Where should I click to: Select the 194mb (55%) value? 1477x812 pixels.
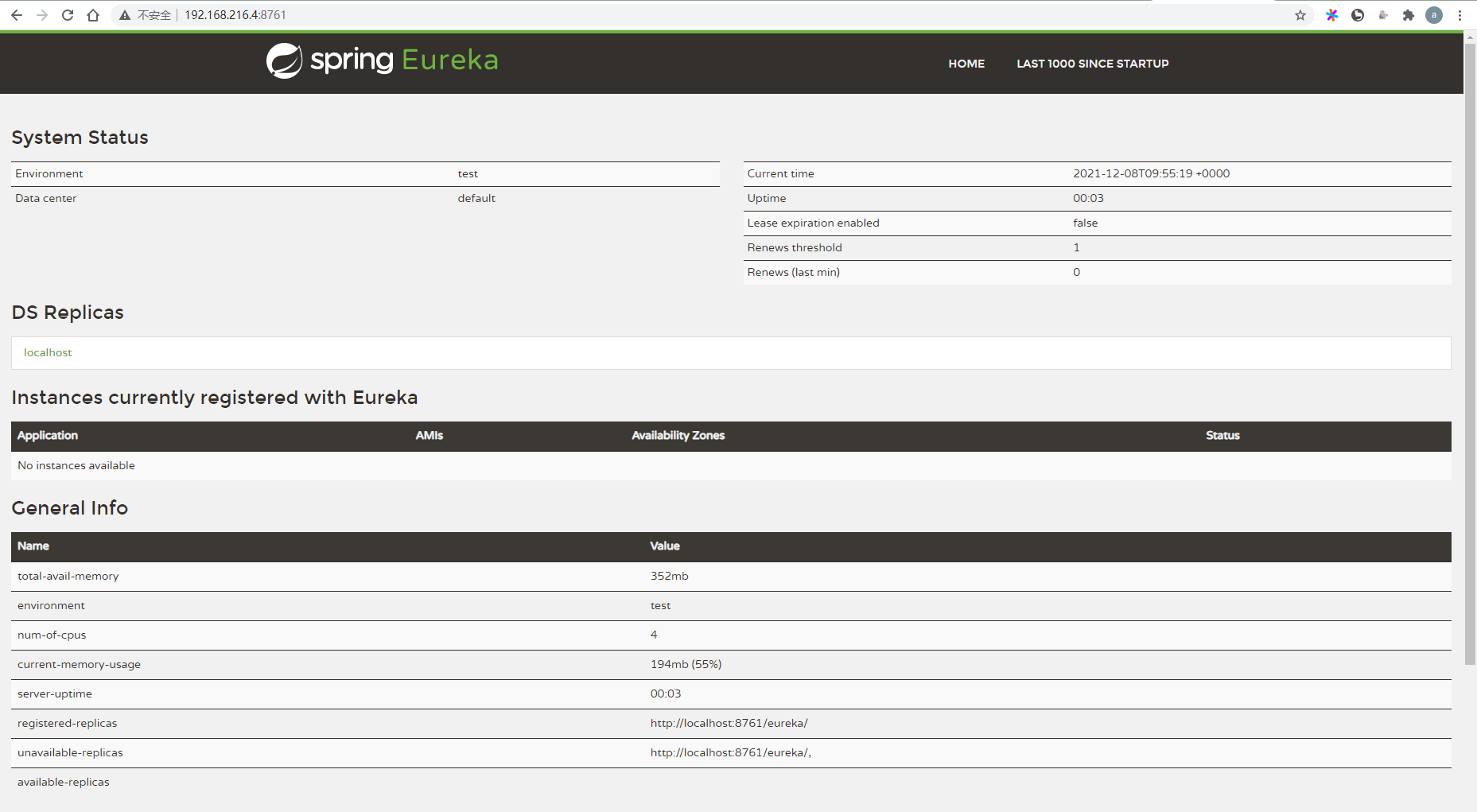686,665
